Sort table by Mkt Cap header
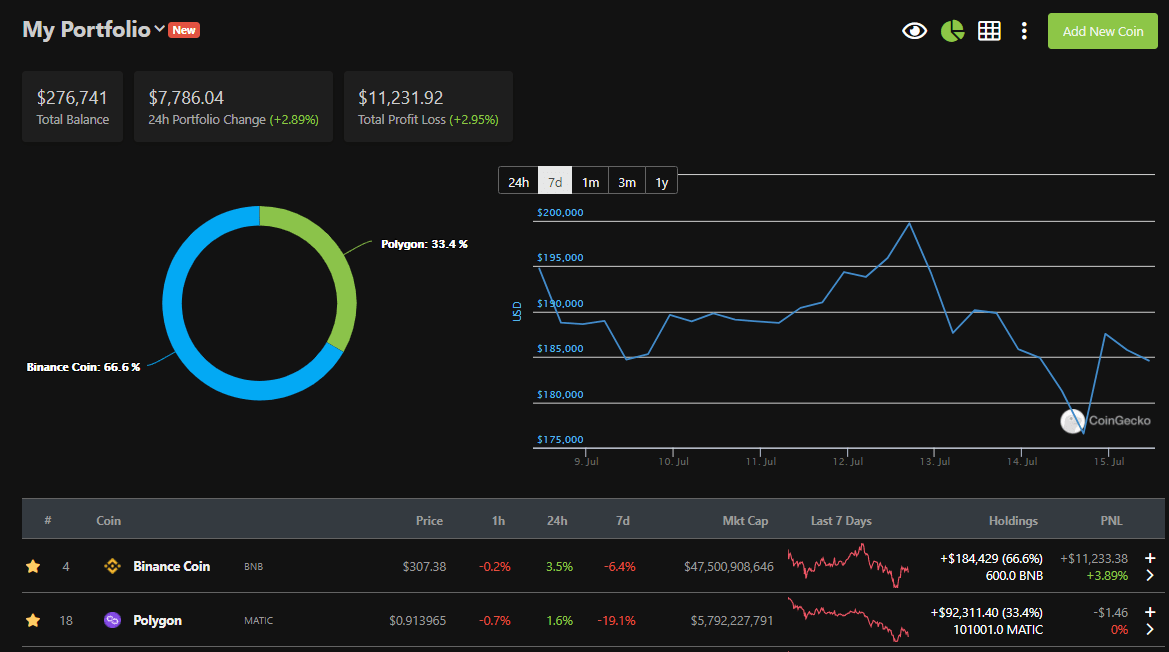 [745, 521]
